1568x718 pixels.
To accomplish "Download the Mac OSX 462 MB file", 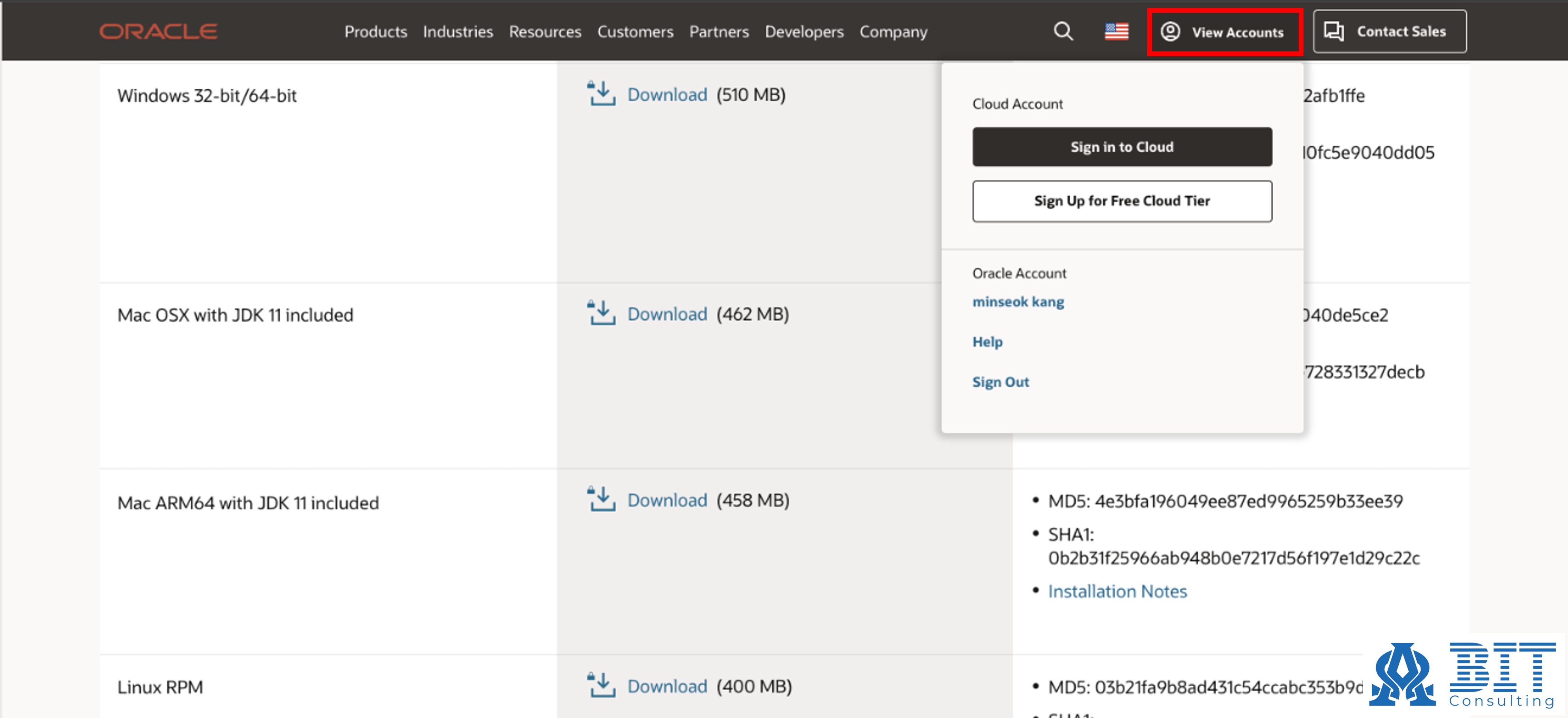I will (667, 314).
